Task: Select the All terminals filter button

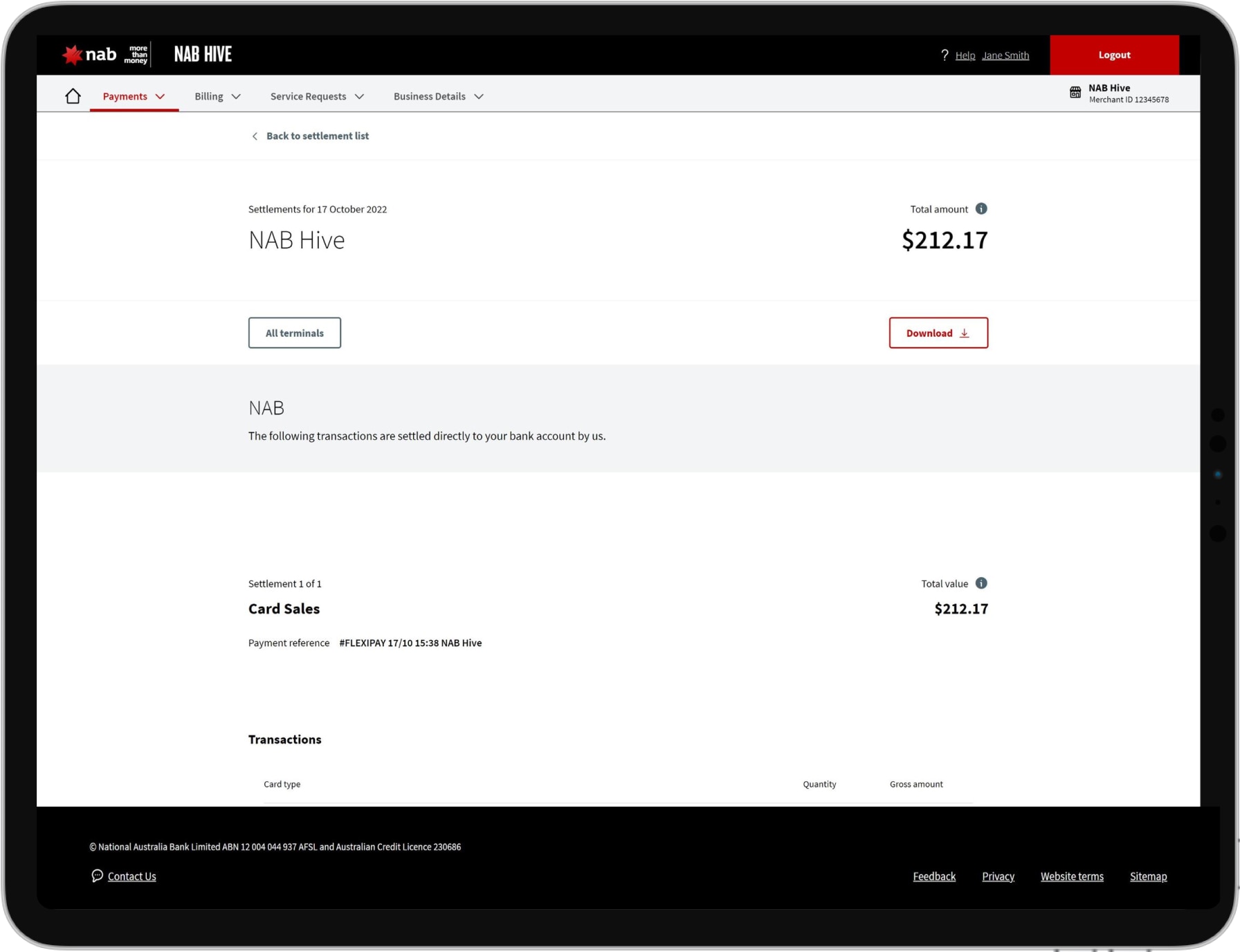Action: [294, 333]
